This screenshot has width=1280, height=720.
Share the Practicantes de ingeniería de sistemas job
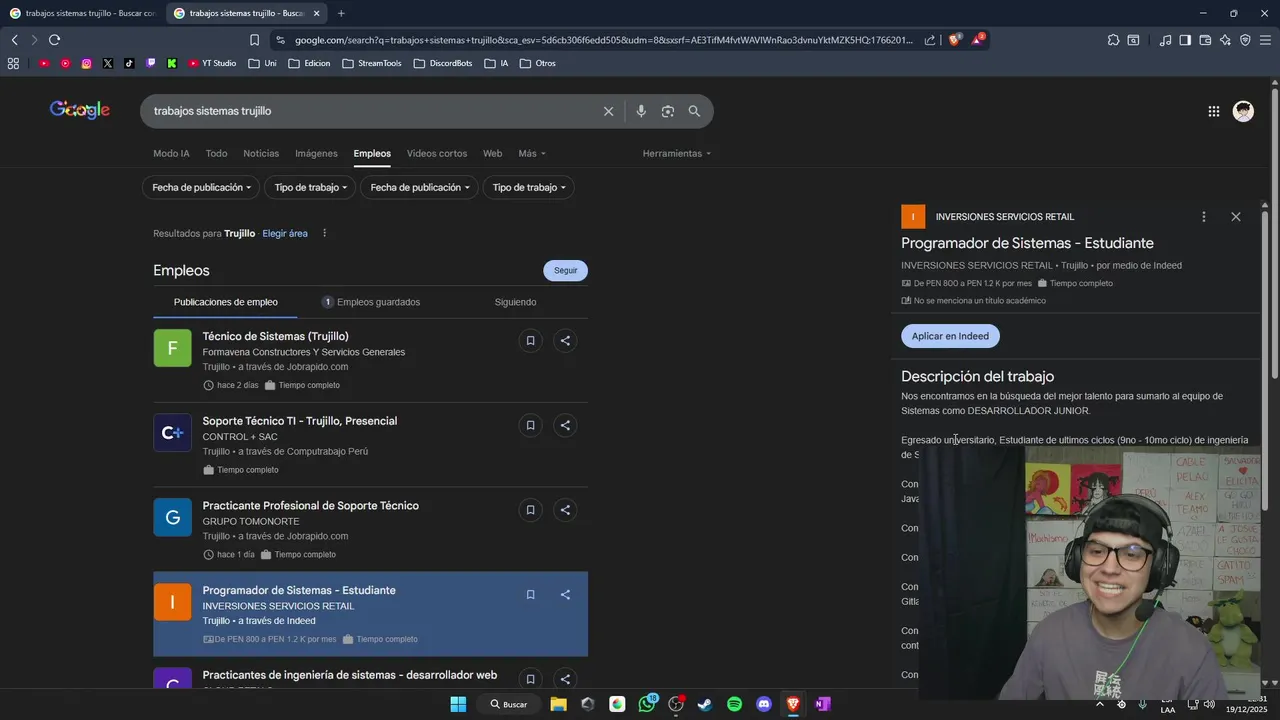565,678
